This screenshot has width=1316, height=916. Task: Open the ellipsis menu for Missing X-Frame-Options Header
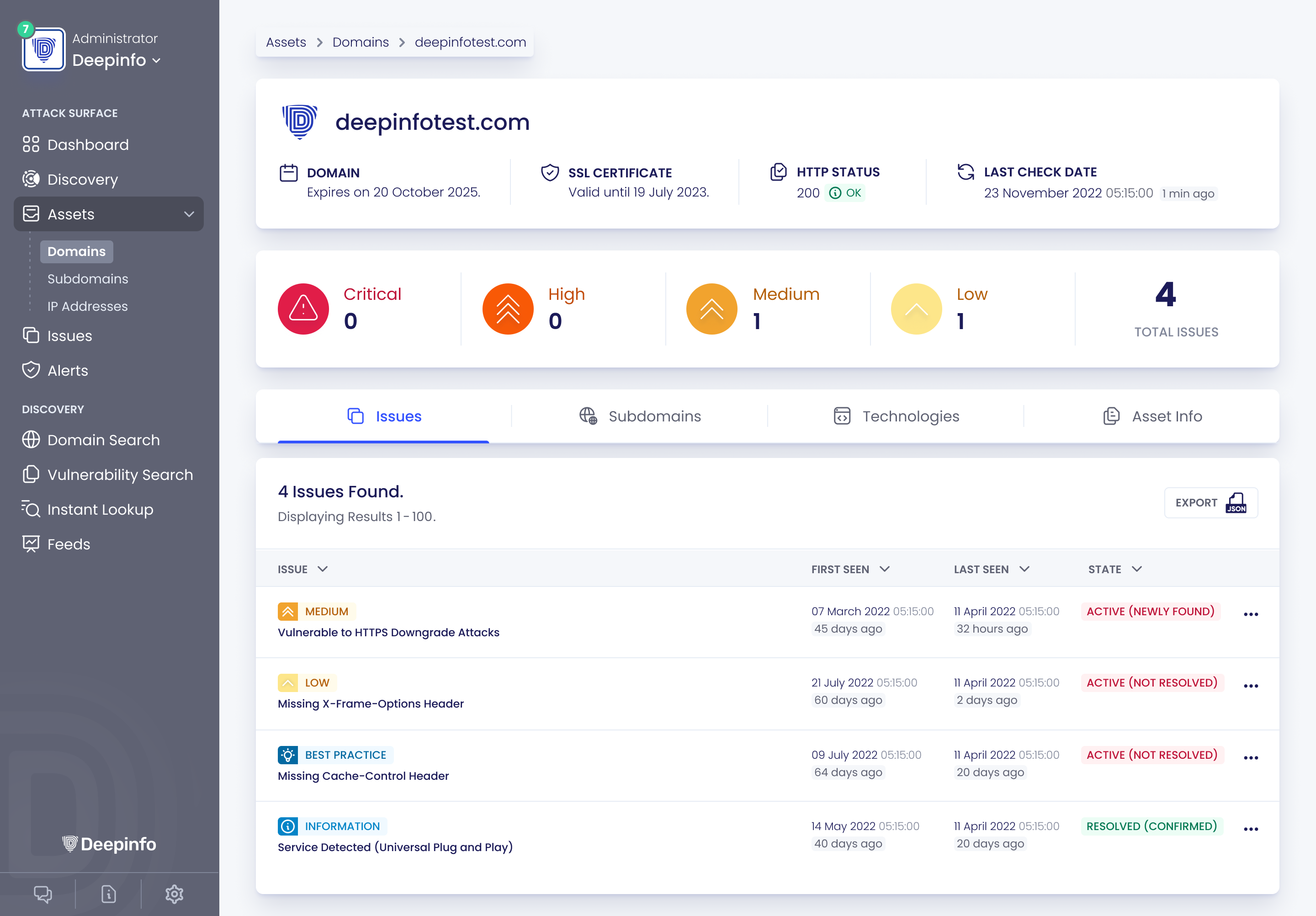(x=1251, y=685)
